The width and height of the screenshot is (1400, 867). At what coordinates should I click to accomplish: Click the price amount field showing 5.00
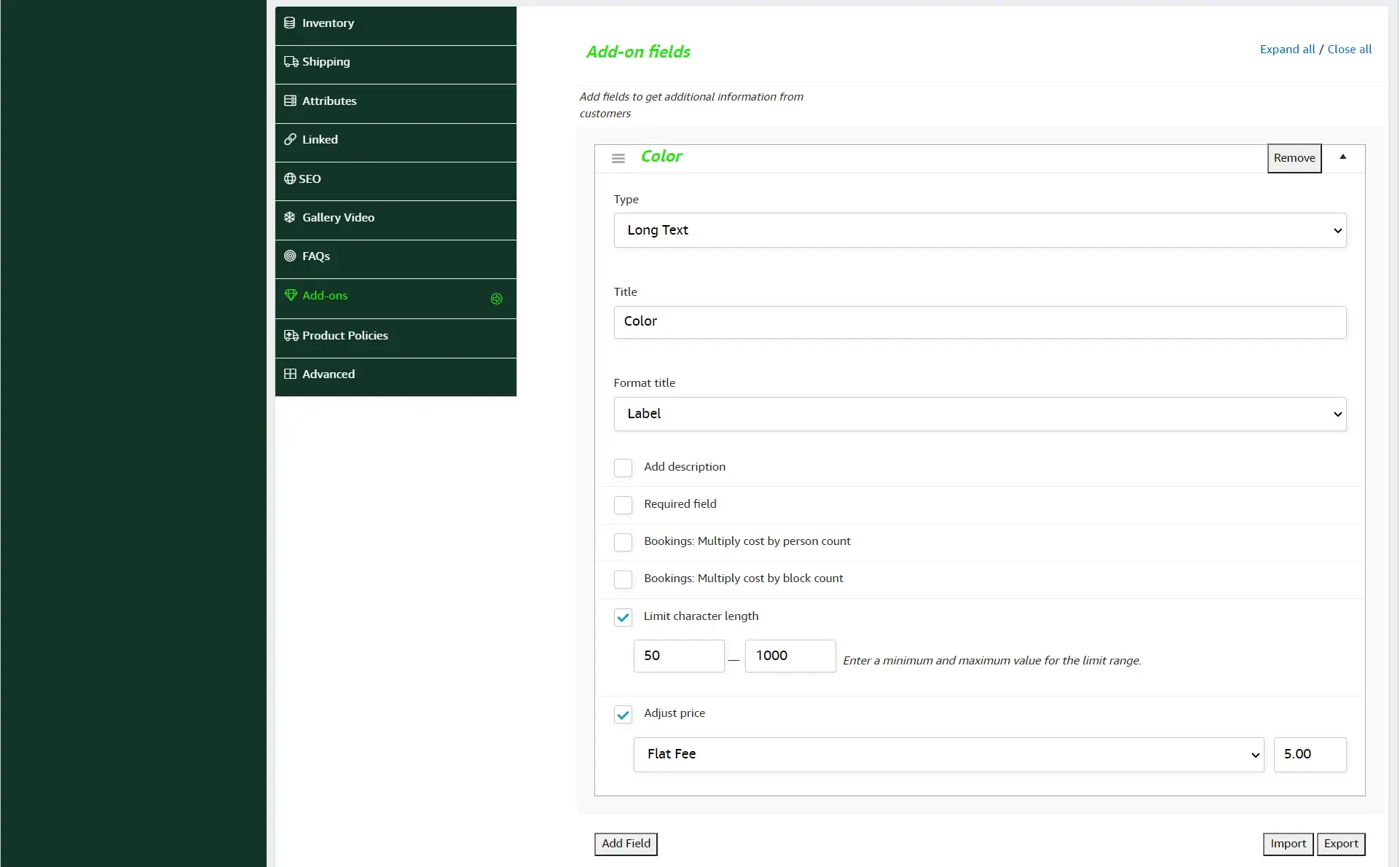(1310, 755)
